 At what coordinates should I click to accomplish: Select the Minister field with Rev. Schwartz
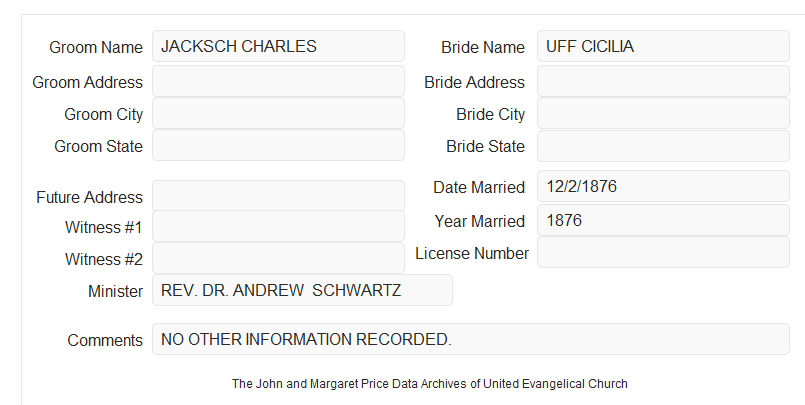pyautogui.click(x=302, y=290)
